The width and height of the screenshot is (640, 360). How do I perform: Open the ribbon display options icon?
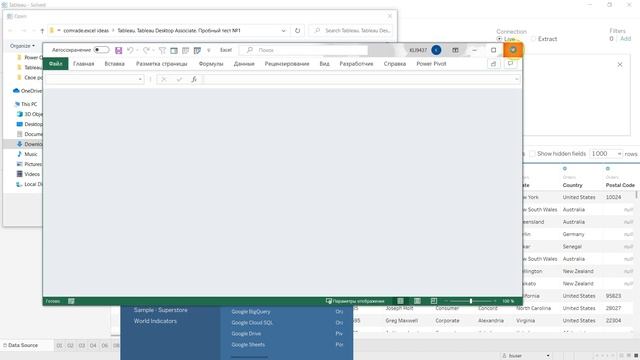pos(455,50)
